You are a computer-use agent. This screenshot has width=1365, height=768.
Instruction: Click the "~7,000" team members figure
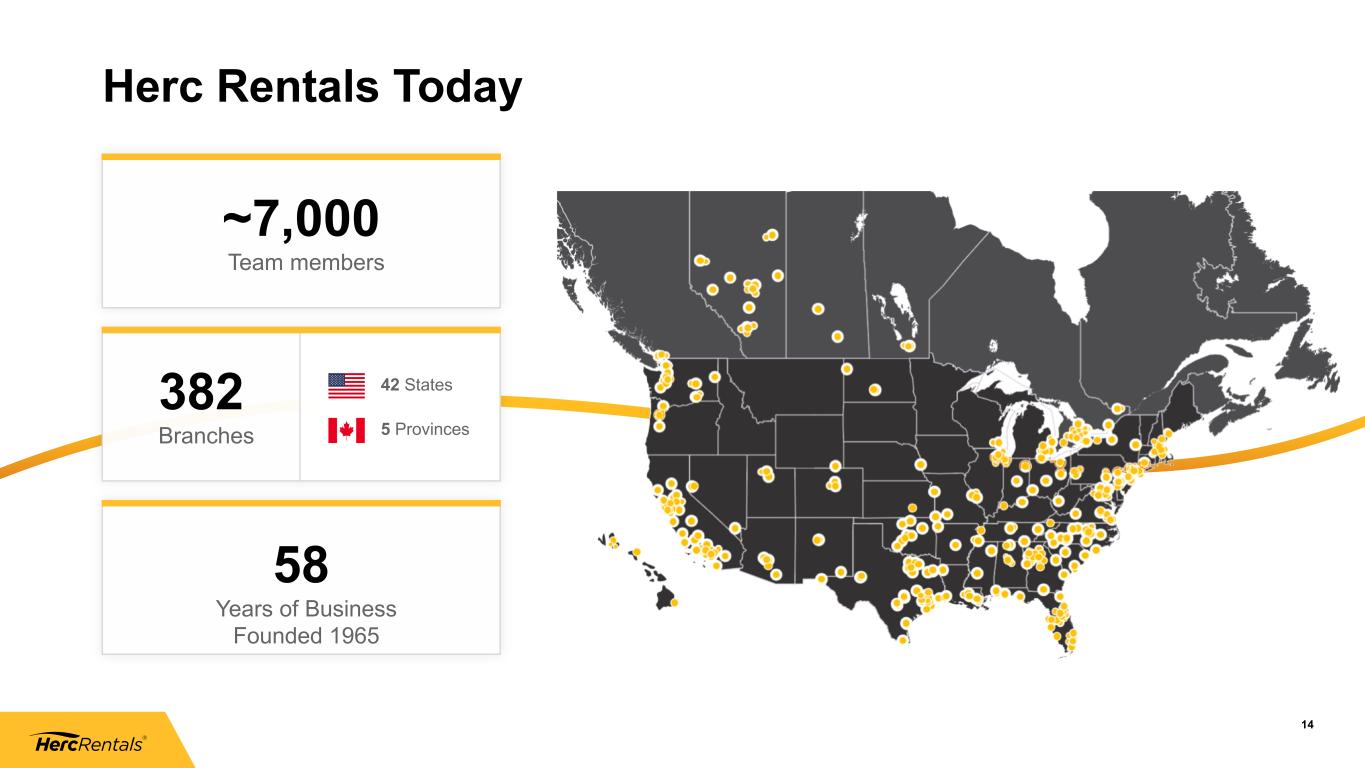(x=301, y=218)
